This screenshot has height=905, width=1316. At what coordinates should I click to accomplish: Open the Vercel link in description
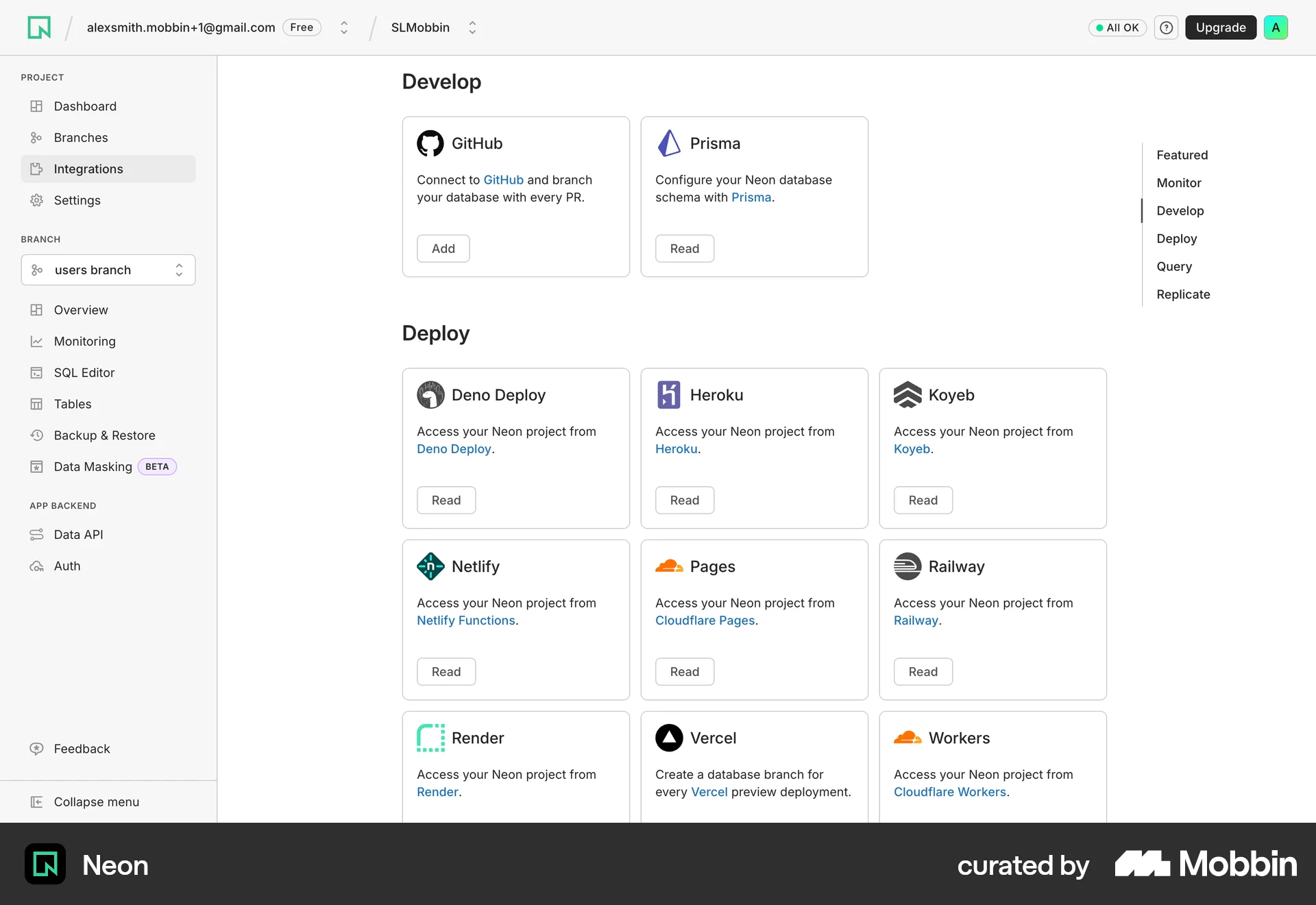709,792
